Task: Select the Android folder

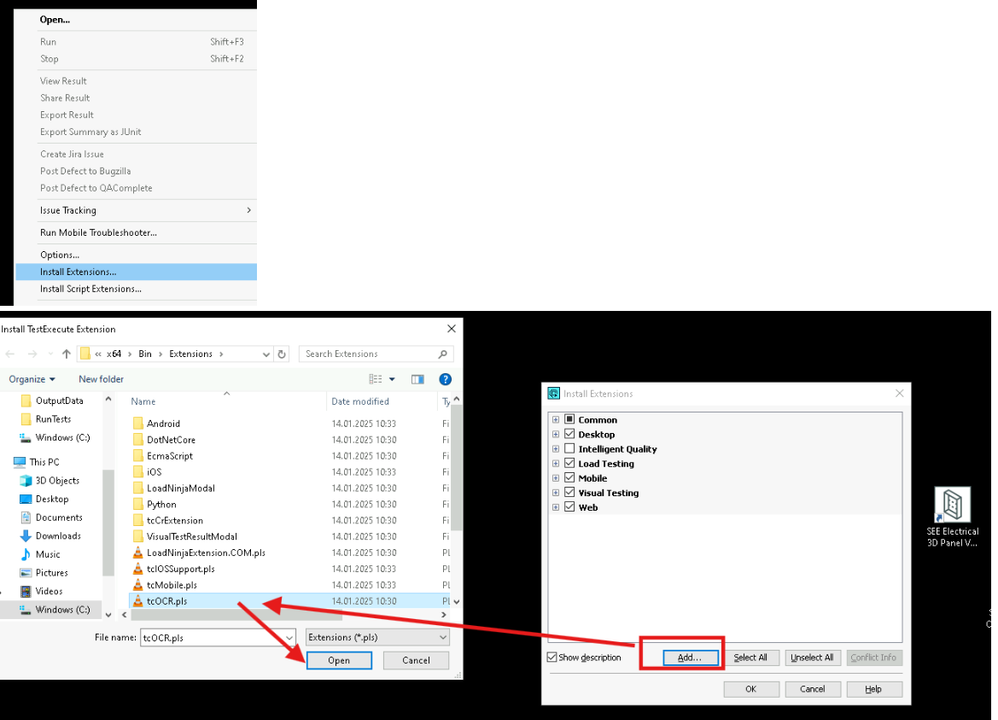Action: click(x=164, y=424)
